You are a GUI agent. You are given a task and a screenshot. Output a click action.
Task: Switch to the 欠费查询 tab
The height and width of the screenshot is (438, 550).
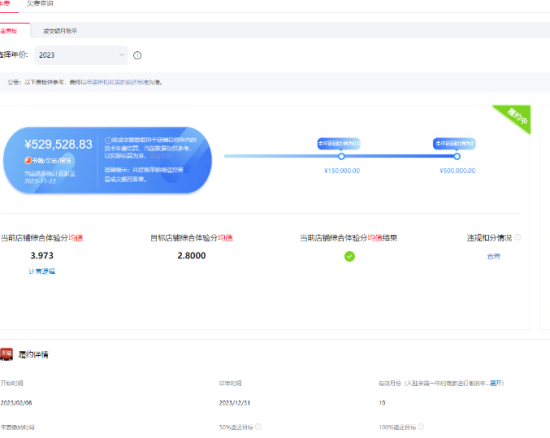pyautogui.click(x=40, y=4)
